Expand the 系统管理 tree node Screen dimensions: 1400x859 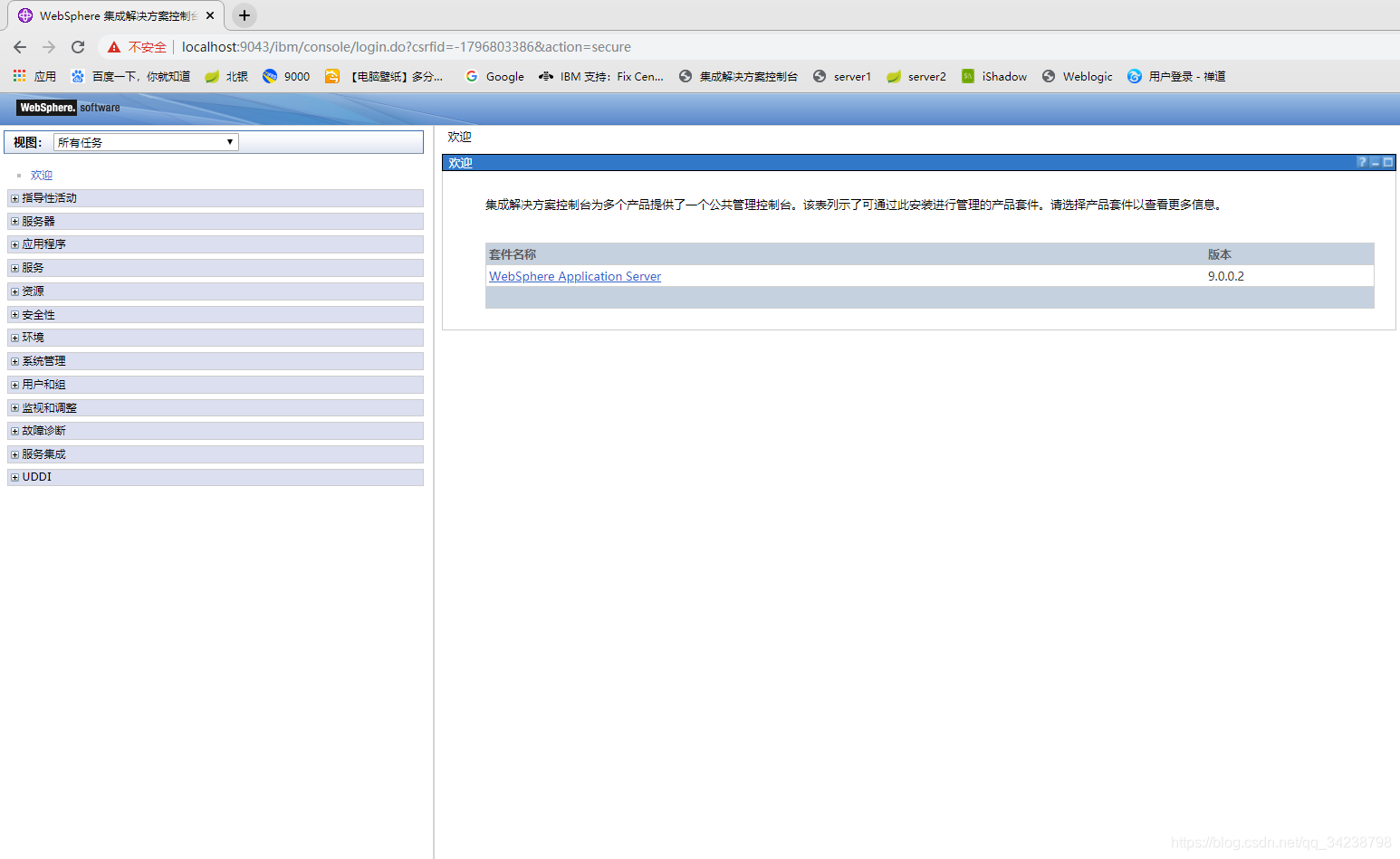(14, 361)
